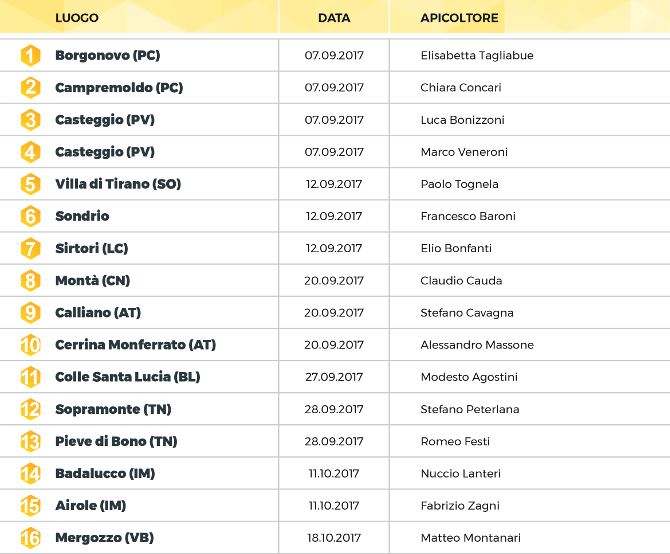Screen dimensions: 670x554
Task: Select the number 14 hexagon icon
Action: (x=31, y=473)
